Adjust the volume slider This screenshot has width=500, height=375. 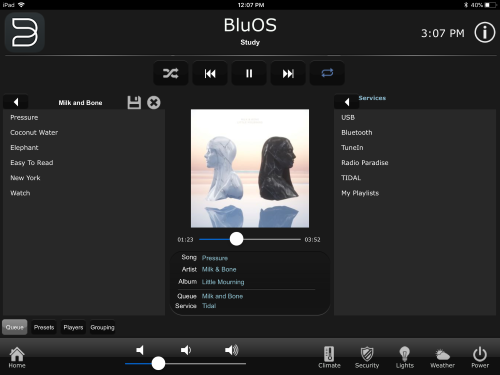click(186, 363)
